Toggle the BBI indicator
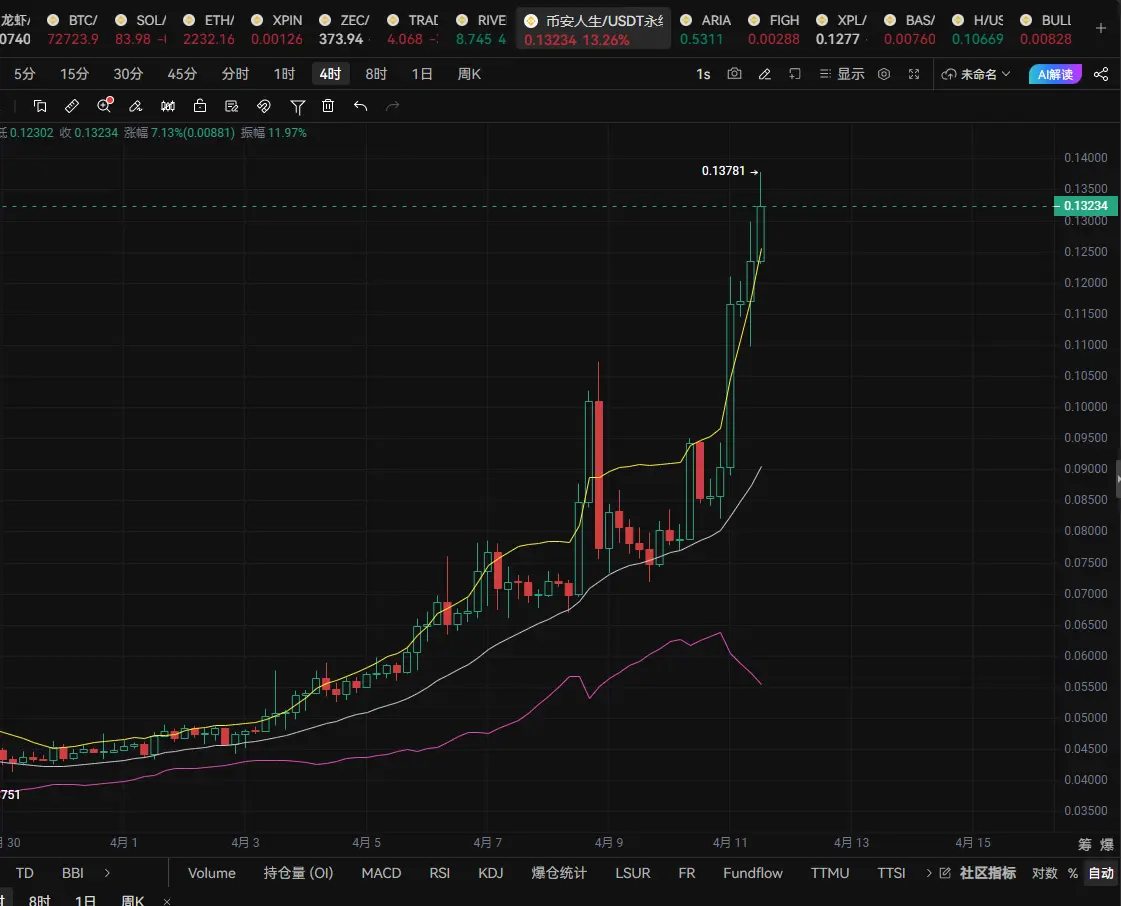1121x906 pixels. pos(73,872)
